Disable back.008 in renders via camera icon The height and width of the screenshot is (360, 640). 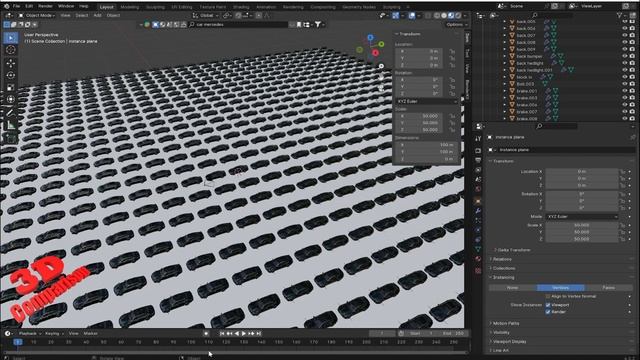coord(632,42)
